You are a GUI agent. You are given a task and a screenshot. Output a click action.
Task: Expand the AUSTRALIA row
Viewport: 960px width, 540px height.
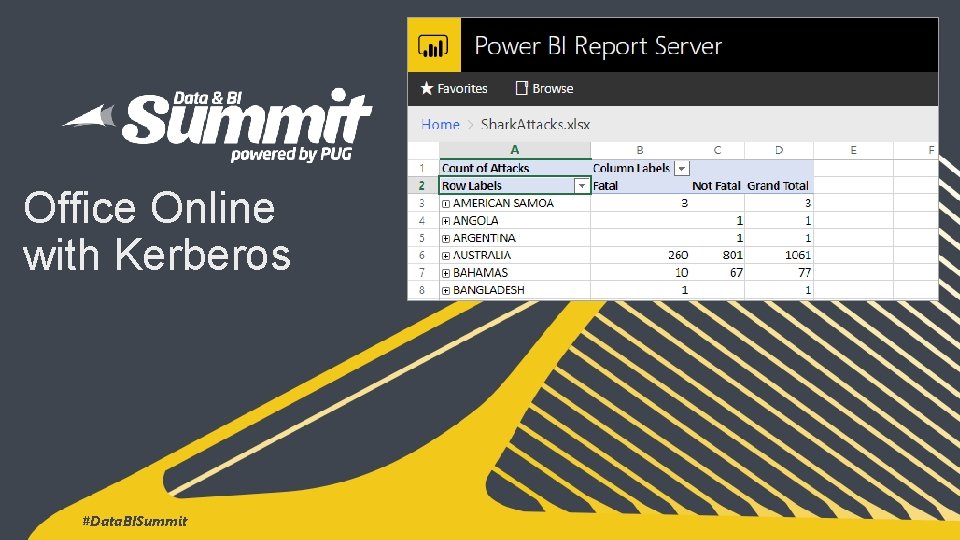446,255
